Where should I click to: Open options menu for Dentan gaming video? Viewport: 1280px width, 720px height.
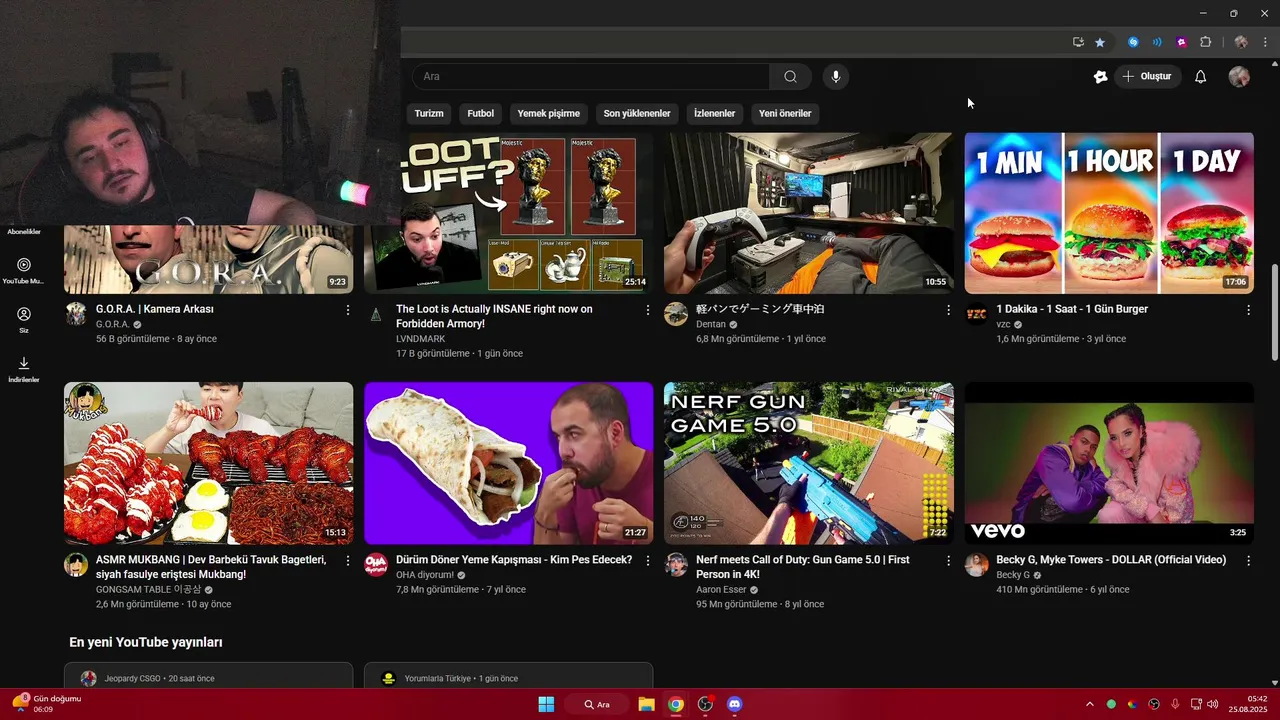point(948,310)
